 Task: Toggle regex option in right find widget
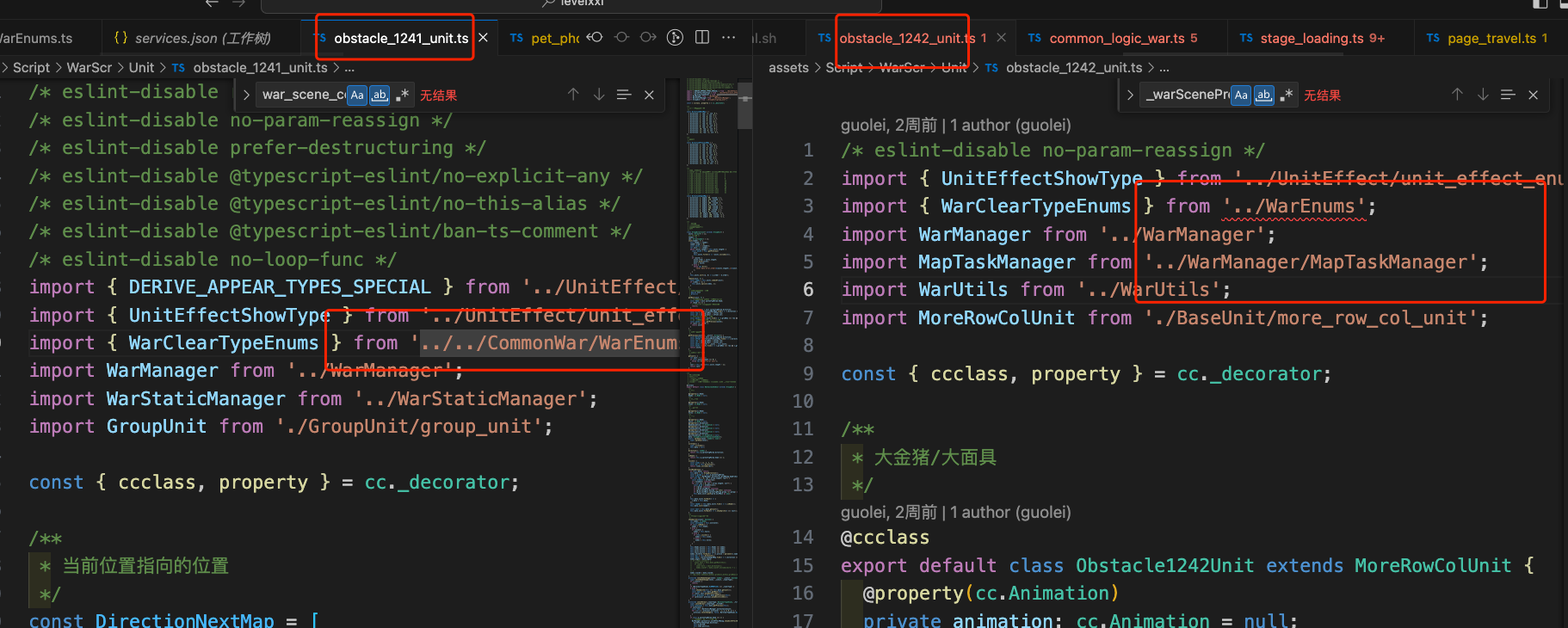pos(1286,95)
